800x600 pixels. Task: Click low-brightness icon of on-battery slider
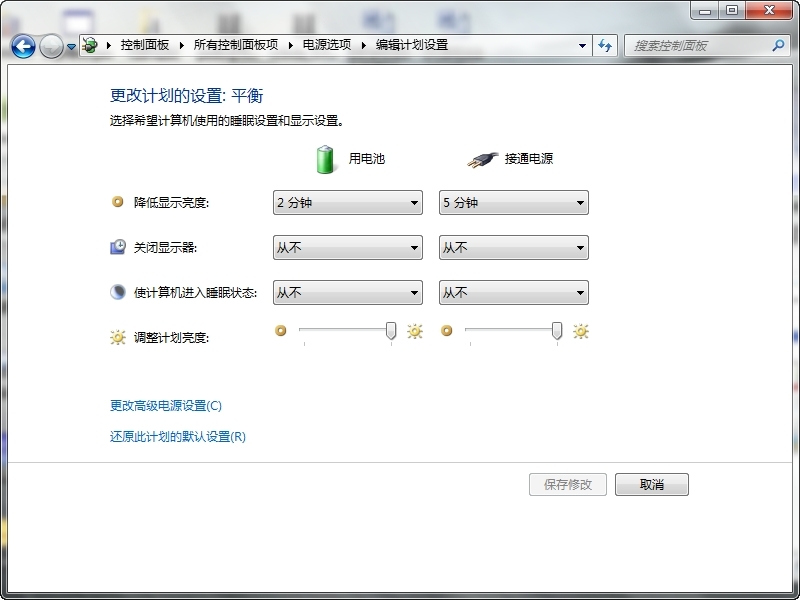click(x=281, y=331)
